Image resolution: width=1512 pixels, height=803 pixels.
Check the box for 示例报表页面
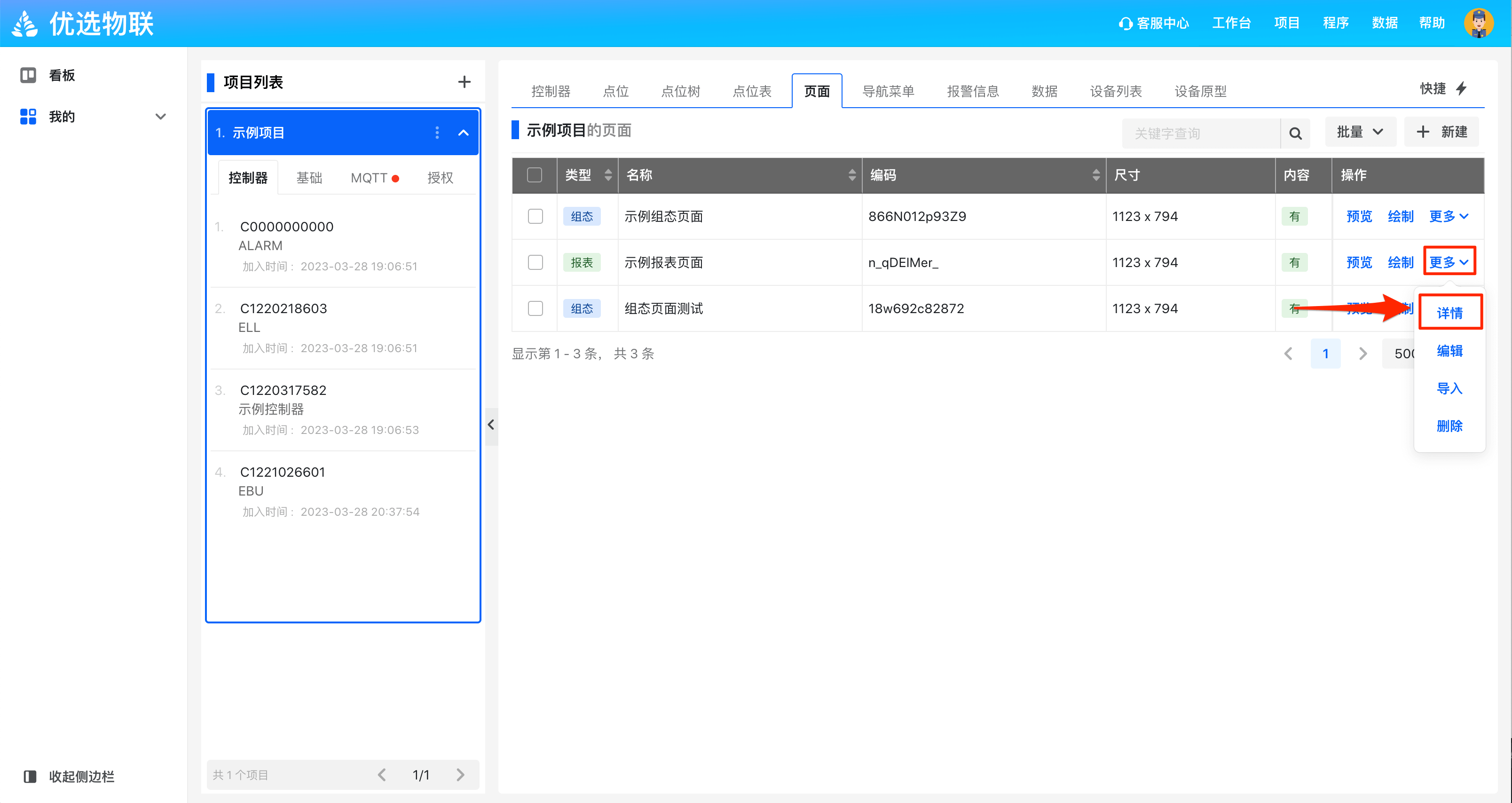[535, 262]
